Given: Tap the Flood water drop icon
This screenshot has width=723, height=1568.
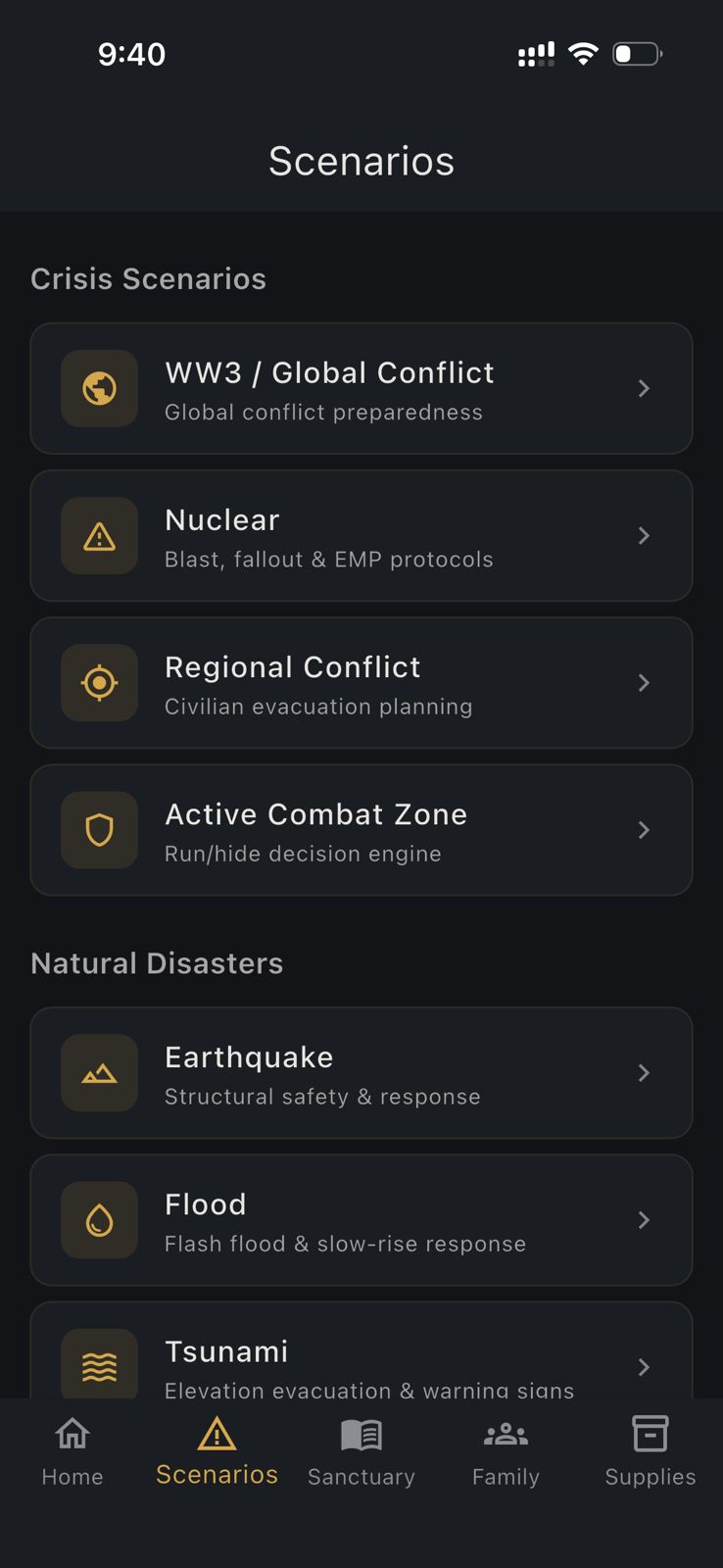Looking at the screenshot, I should click(x=99, y=1220).
